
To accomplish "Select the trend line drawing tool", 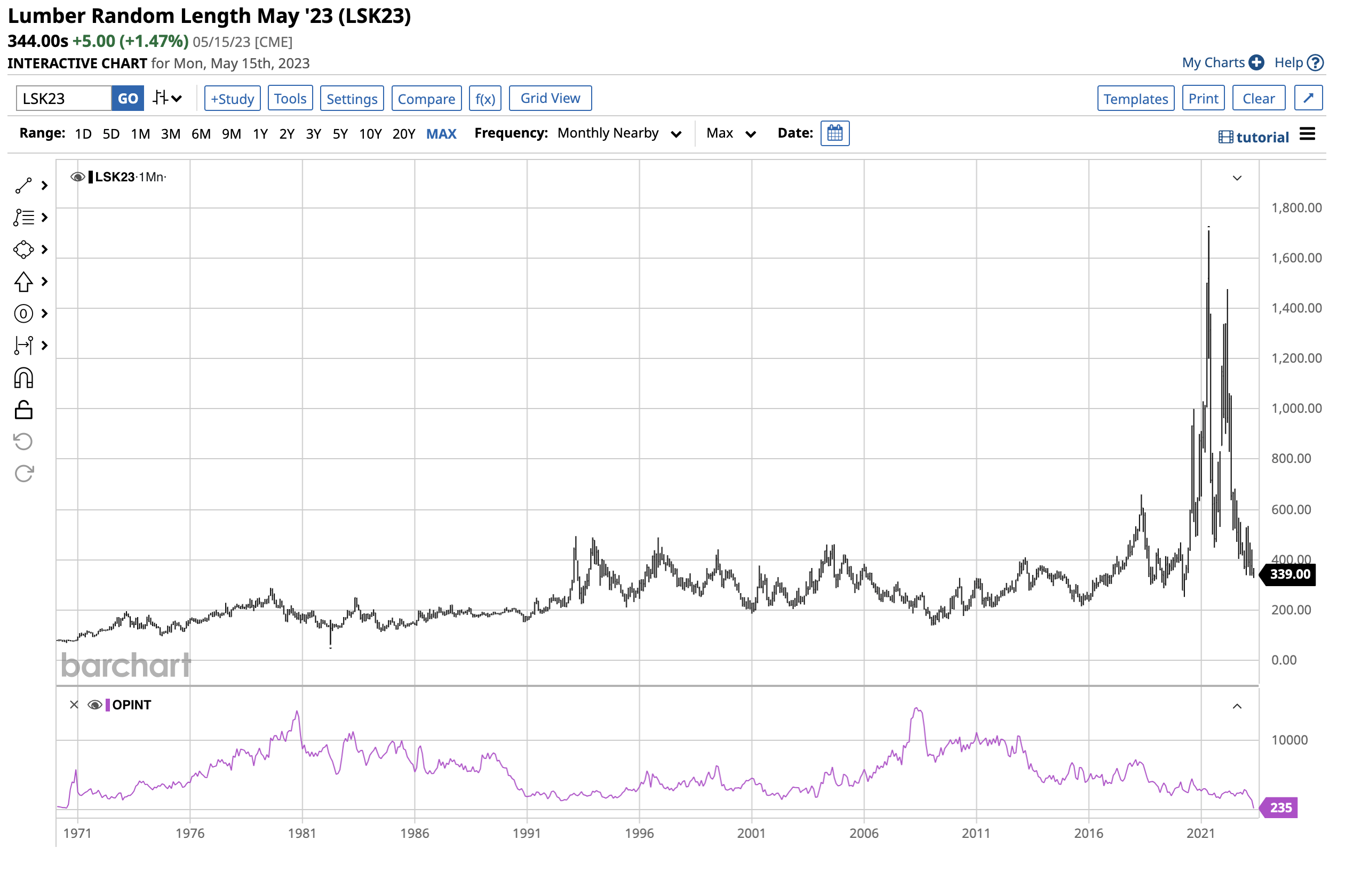I will coord(23,185).
